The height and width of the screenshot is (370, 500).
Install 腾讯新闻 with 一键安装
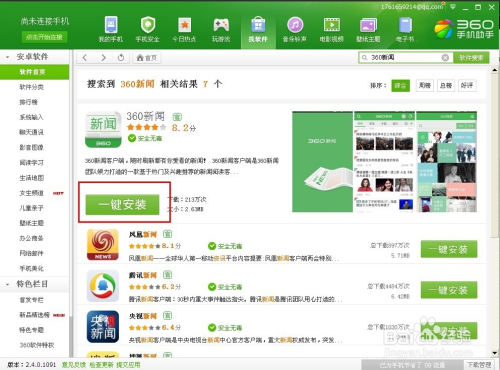449,290
